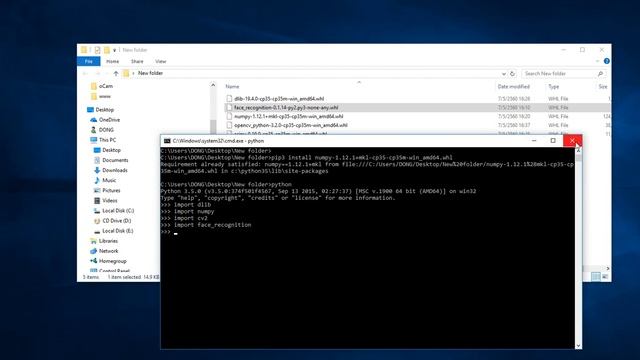Screen dimensions: 640x360
Task: Open the File tab in File Explorer
Action: pos(89,61)
